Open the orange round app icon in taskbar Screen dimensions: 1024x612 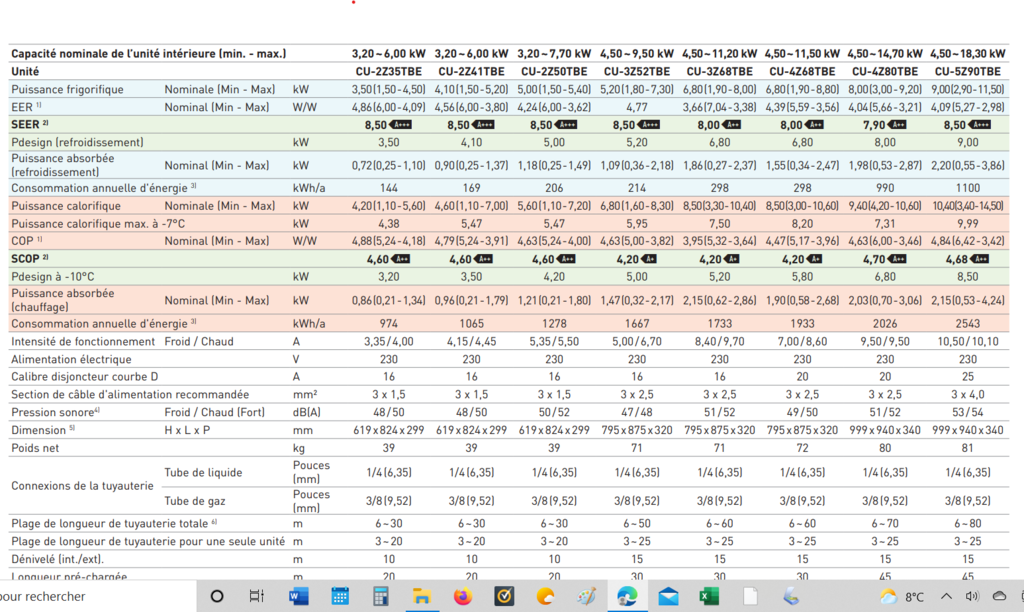tap(545, 596)
